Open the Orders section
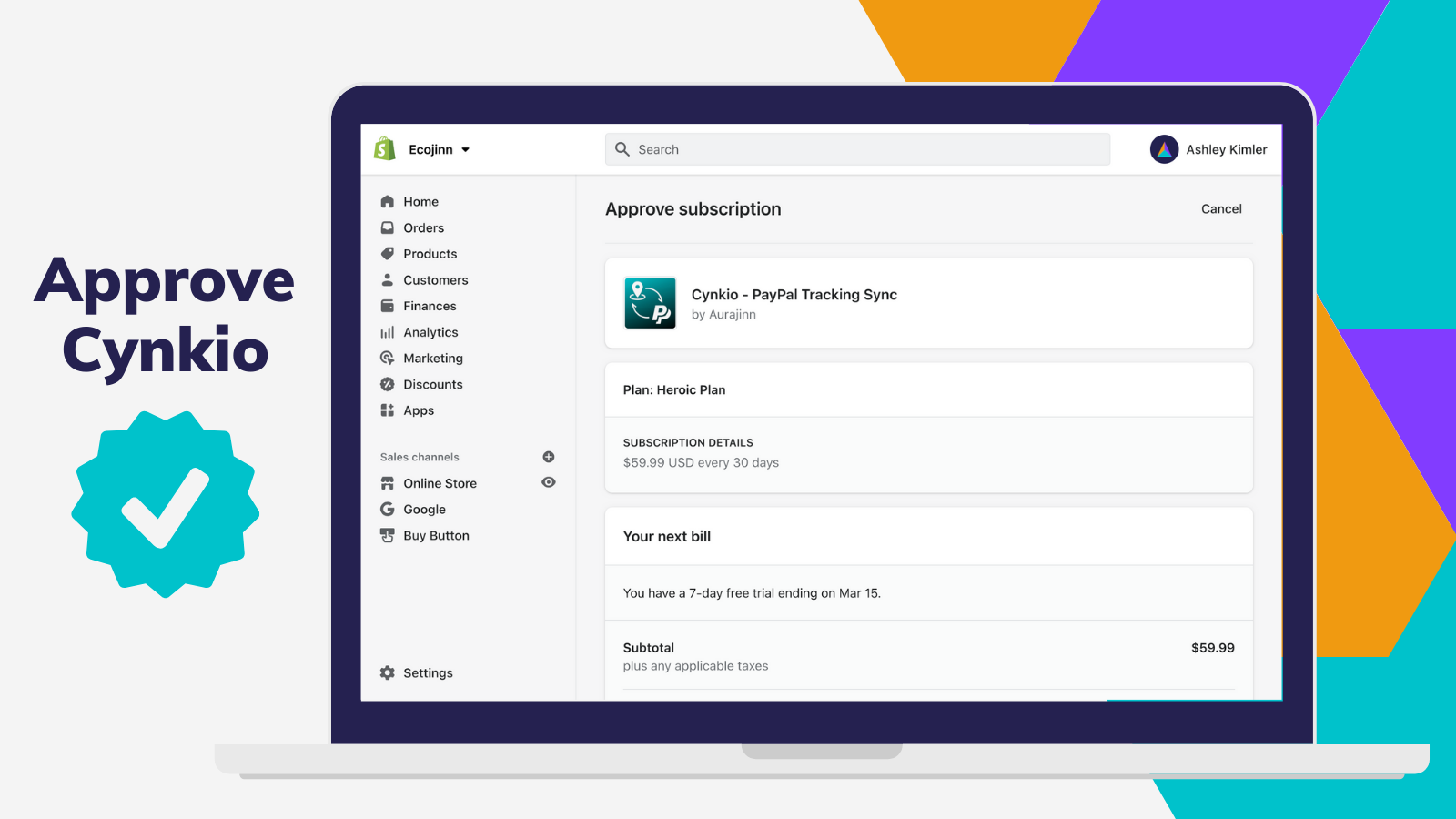Image resolution: width=1456 pixels, height=819 pixels. [424, 228]
